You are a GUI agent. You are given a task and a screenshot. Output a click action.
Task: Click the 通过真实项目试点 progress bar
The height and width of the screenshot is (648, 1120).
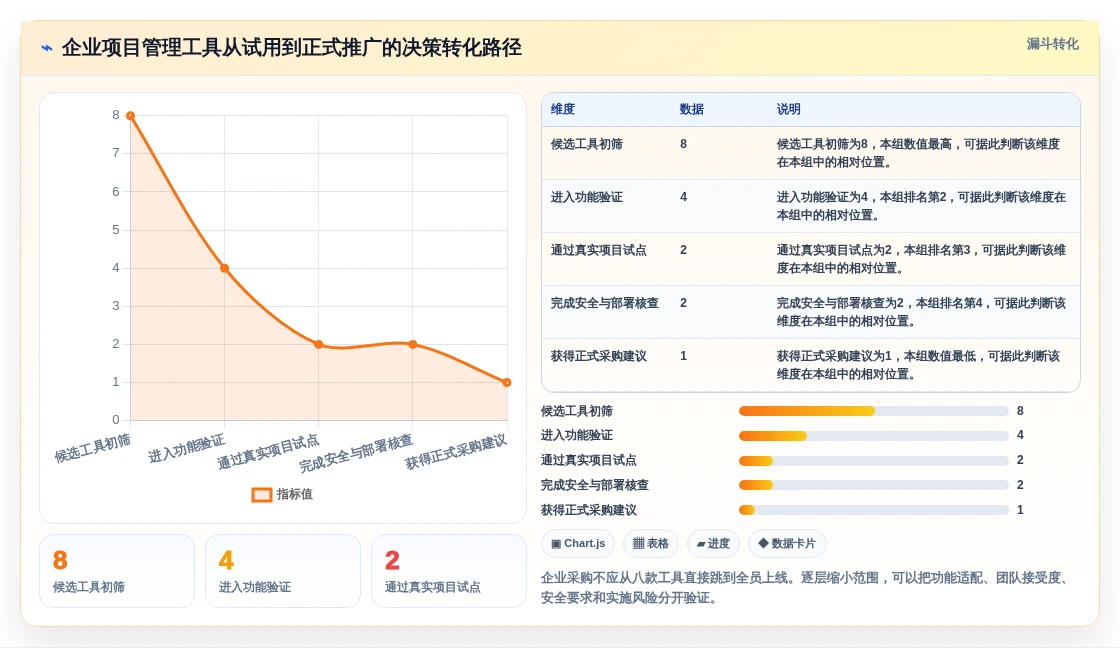point(874,461)
